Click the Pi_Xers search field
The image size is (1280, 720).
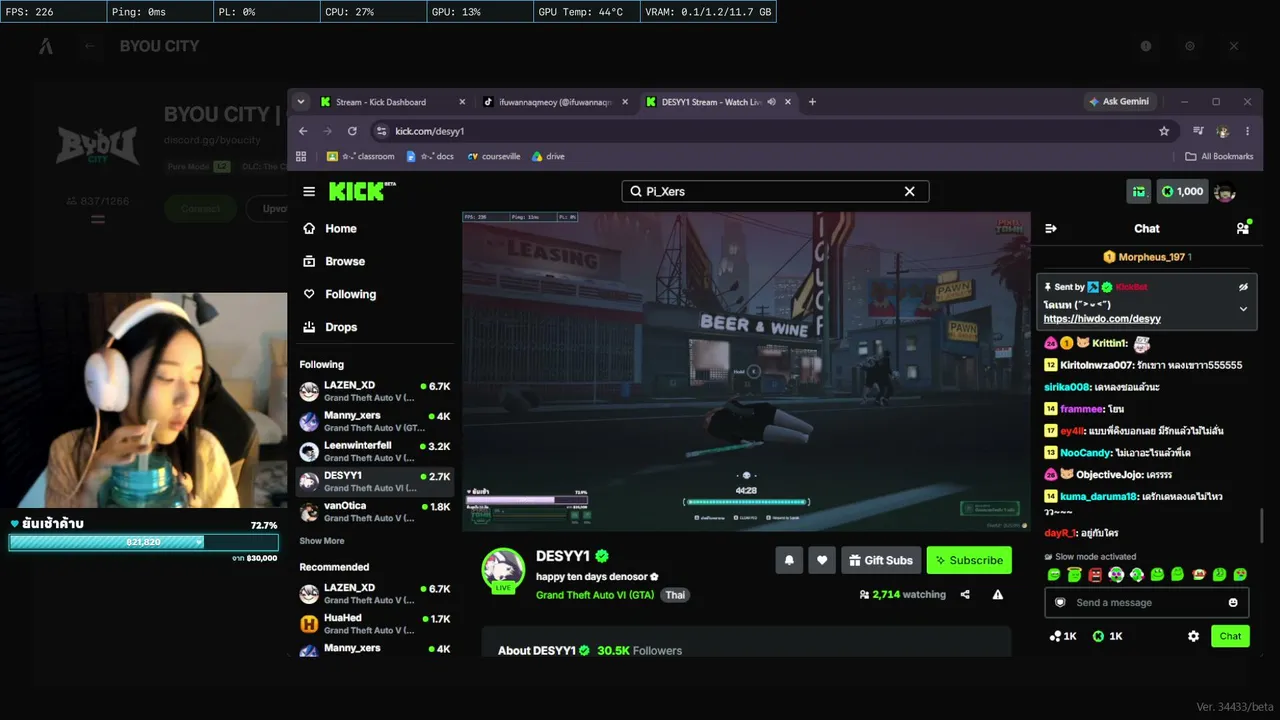point(775,191)
